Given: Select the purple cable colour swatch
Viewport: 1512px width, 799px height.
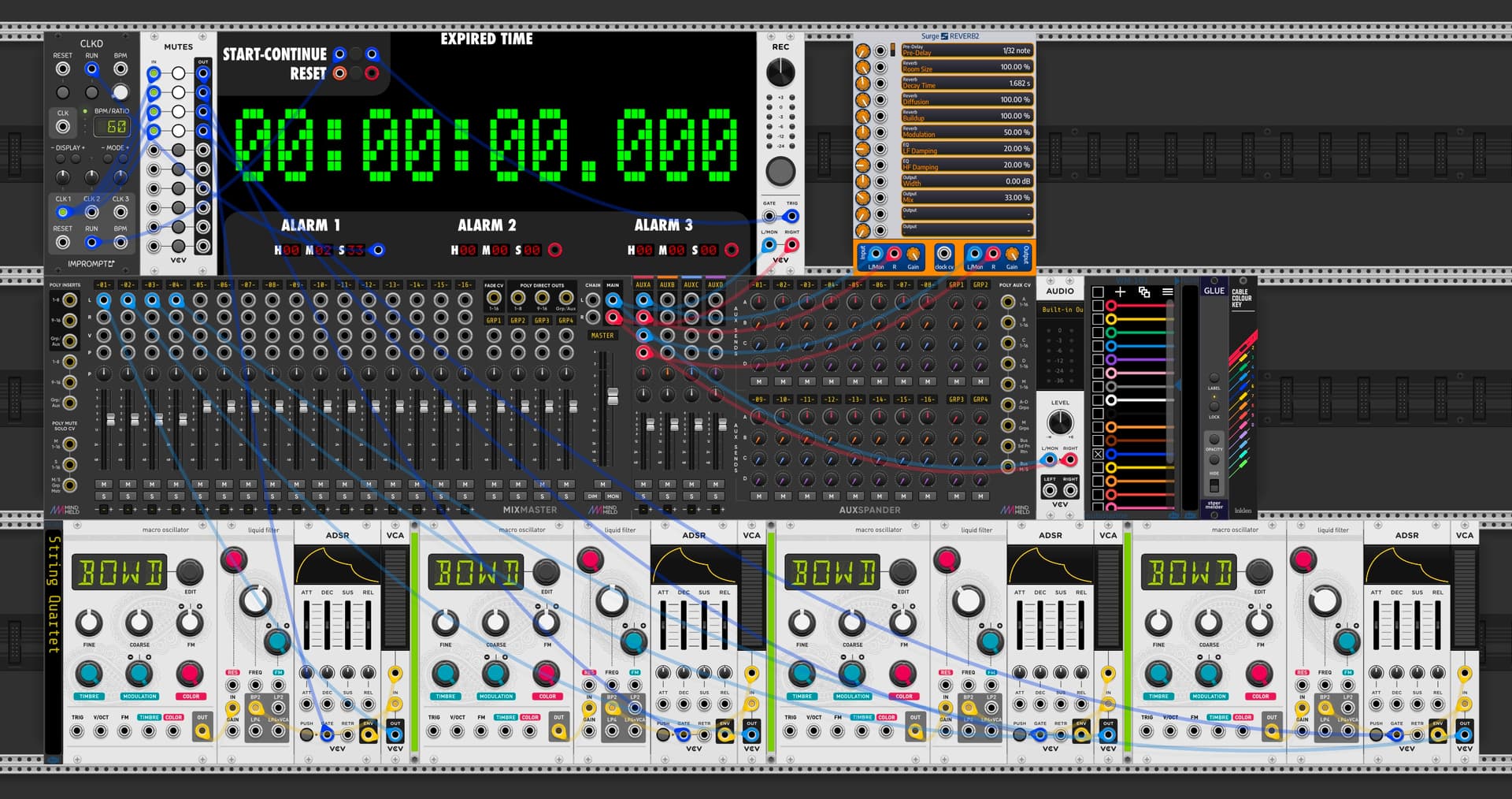Looking at the screenshot, I should (x=1111, y=359).
